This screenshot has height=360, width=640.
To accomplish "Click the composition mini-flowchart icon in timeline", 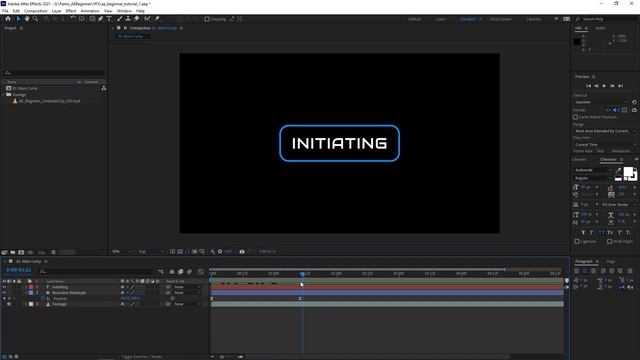I will click(x=161, y=271).
